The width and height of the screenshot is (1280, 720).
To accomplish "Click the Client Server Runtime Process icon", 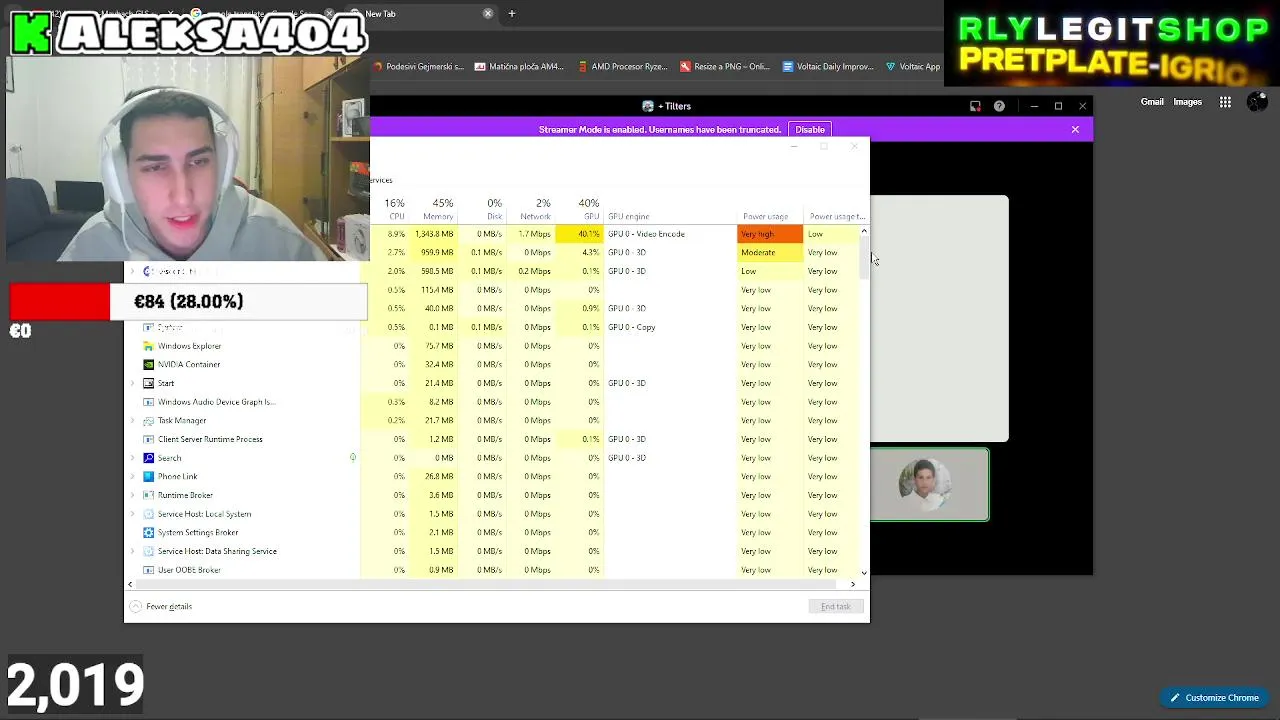I will pyautogui.click(x=149, y=439).
